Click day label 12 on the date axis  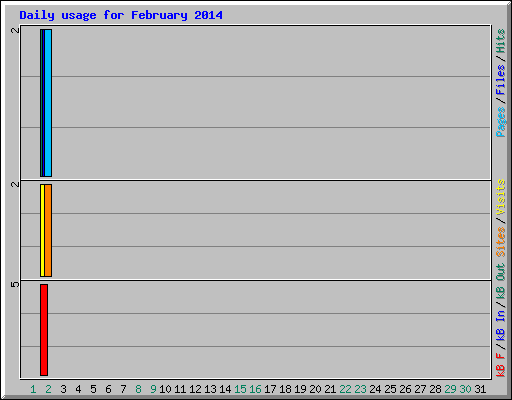pyautogui.click(x=195, y=389)
